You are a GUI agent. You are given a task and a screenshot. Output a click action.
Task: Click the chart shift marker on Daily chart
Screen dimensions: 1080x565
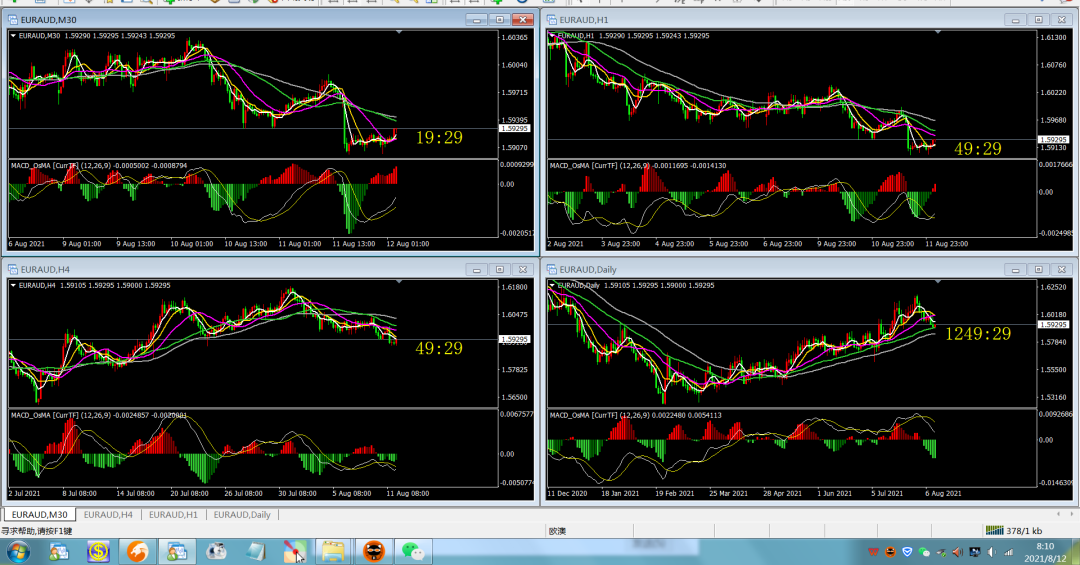(938, 282)
